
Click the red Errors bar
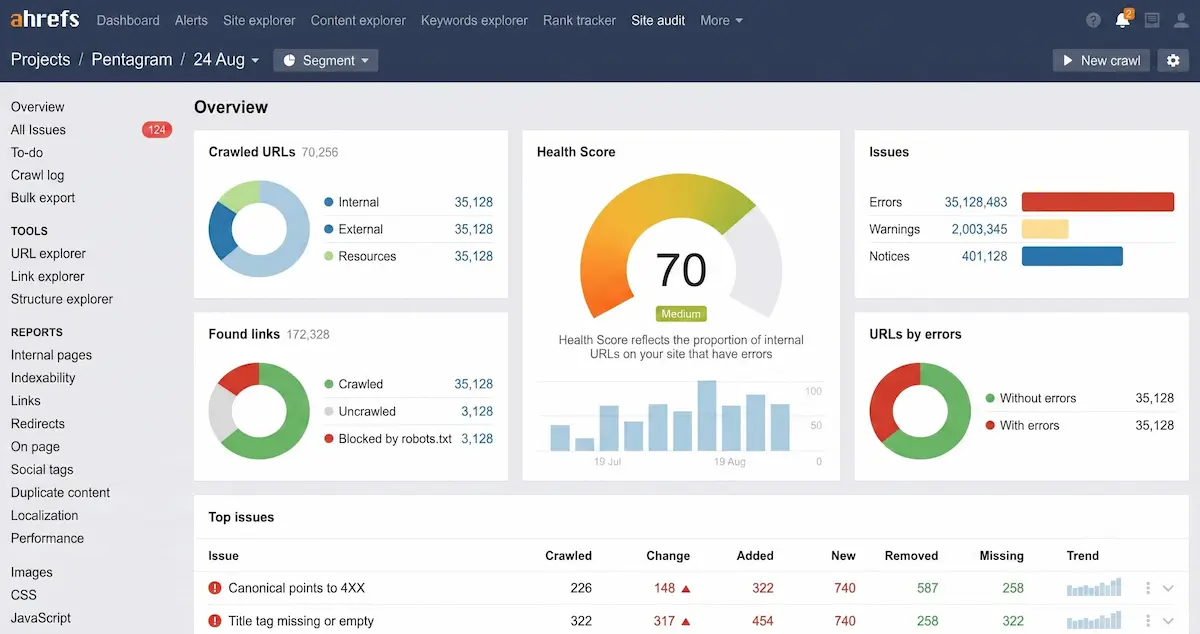[x=1097, y=202]
